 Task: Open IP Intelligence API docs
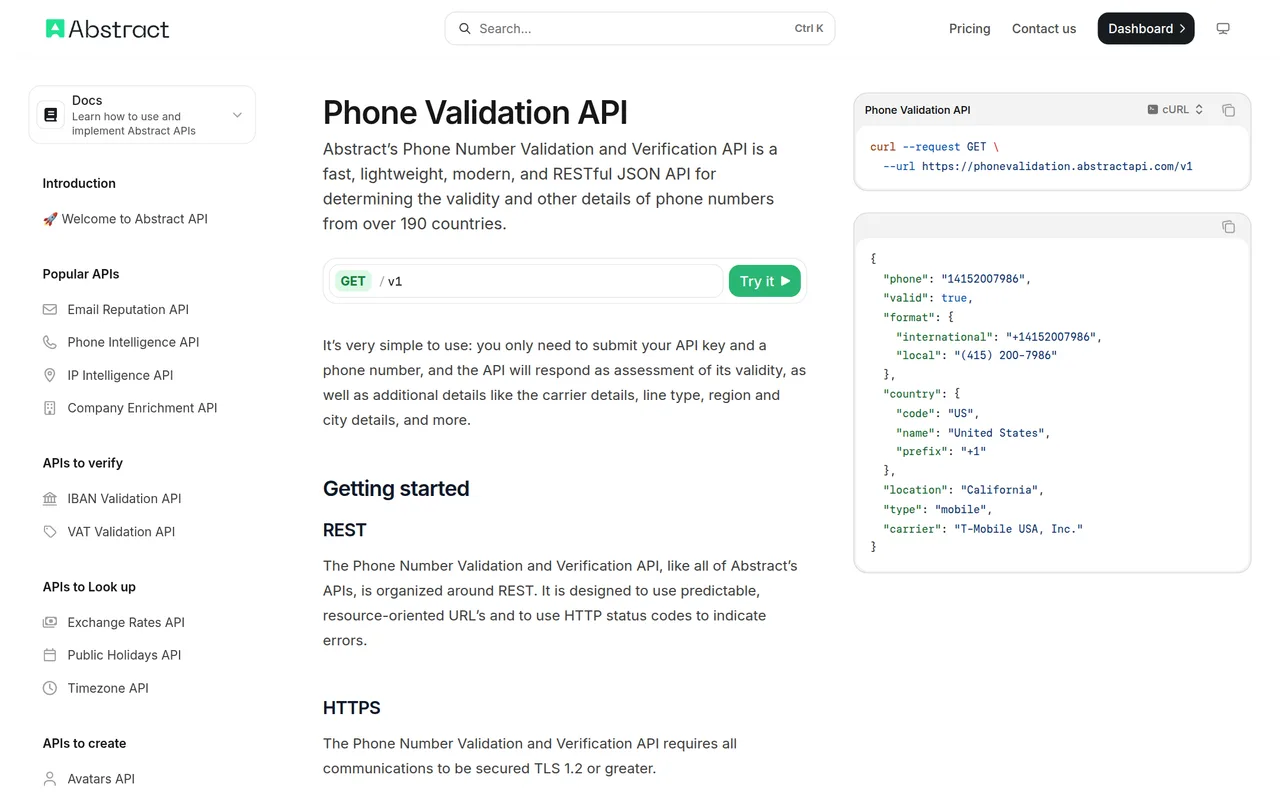tap(120, 375)
